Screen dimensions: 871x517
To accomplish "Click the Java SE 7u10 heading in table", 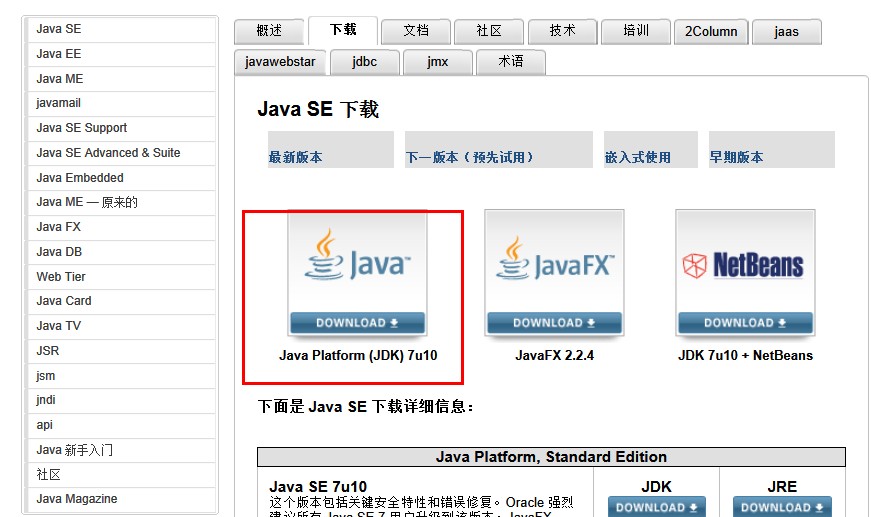I will click(318, 487).
